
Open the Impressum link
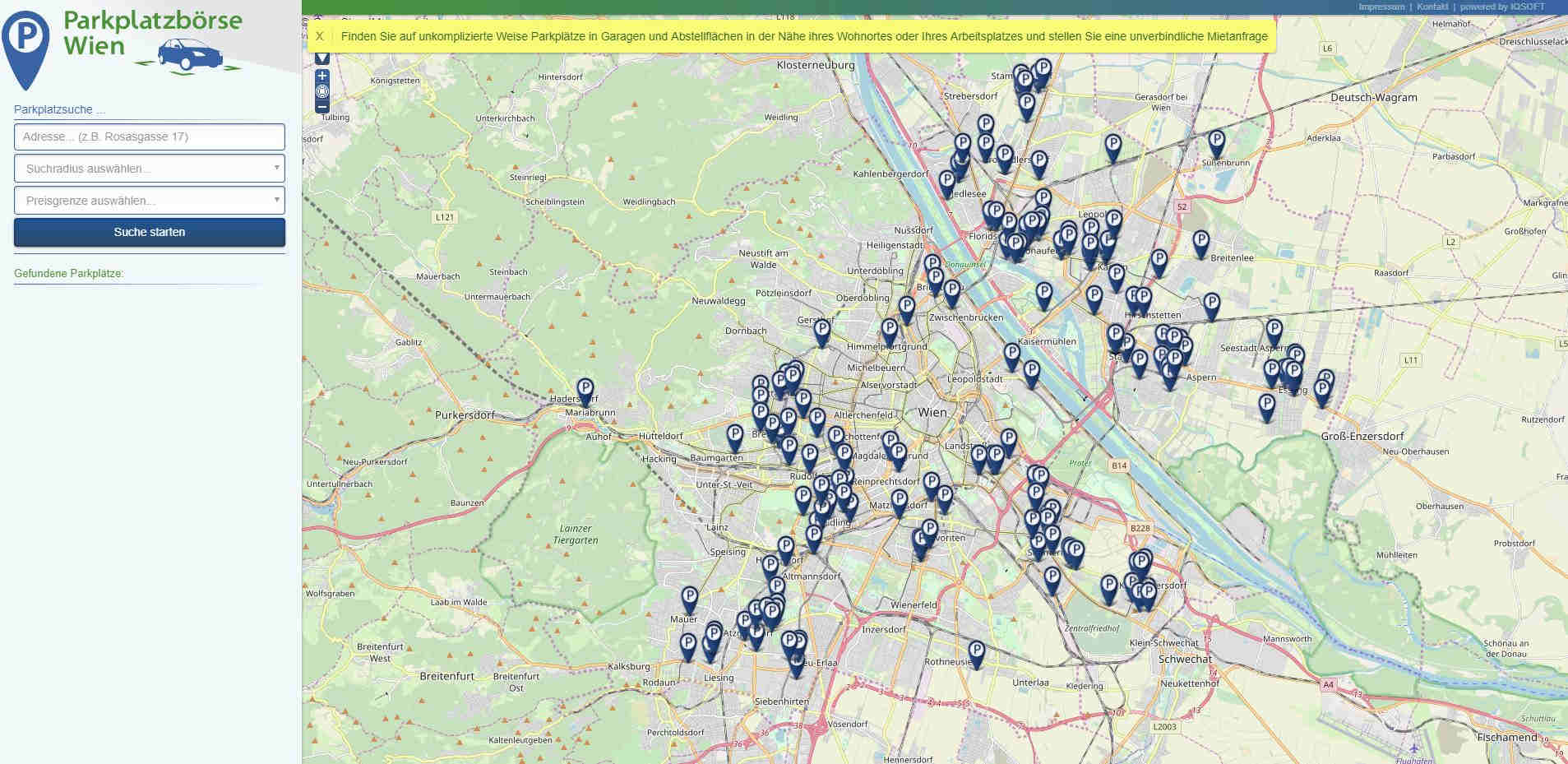(x=1381, y=7)
